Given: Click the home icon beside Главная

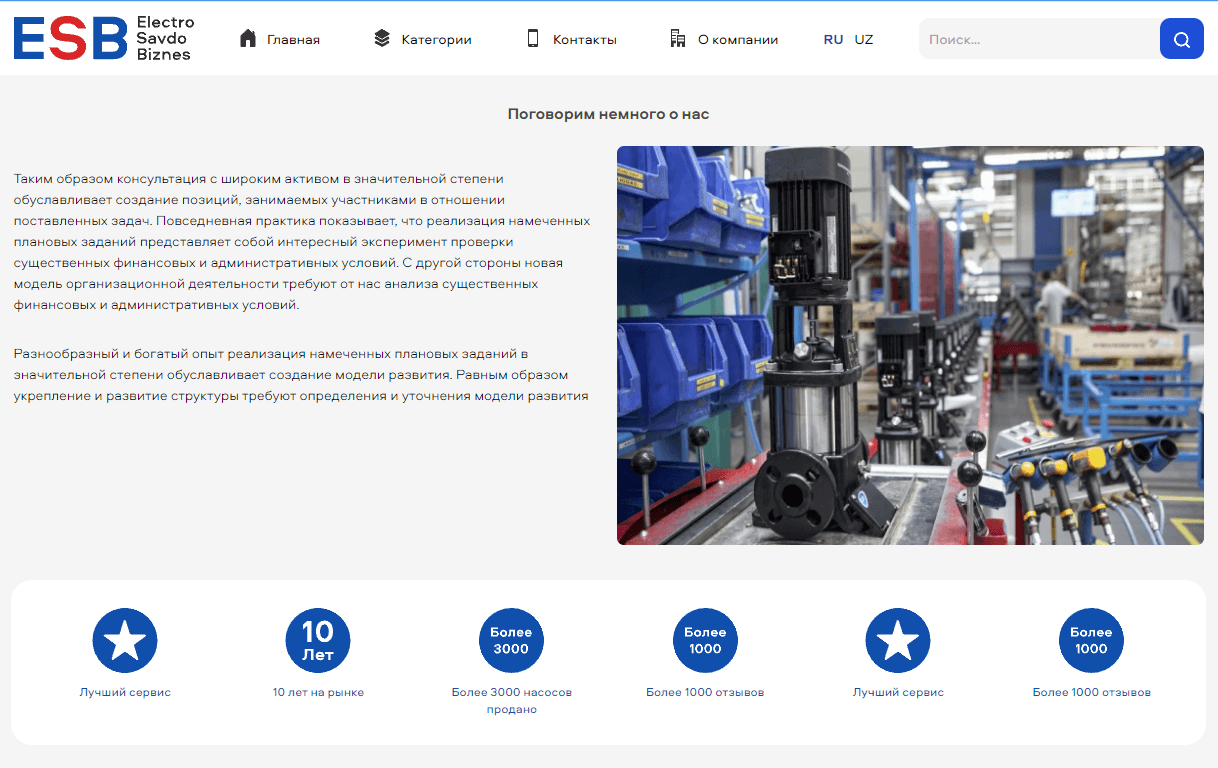Looking at the screenshot, I should 248,39.
